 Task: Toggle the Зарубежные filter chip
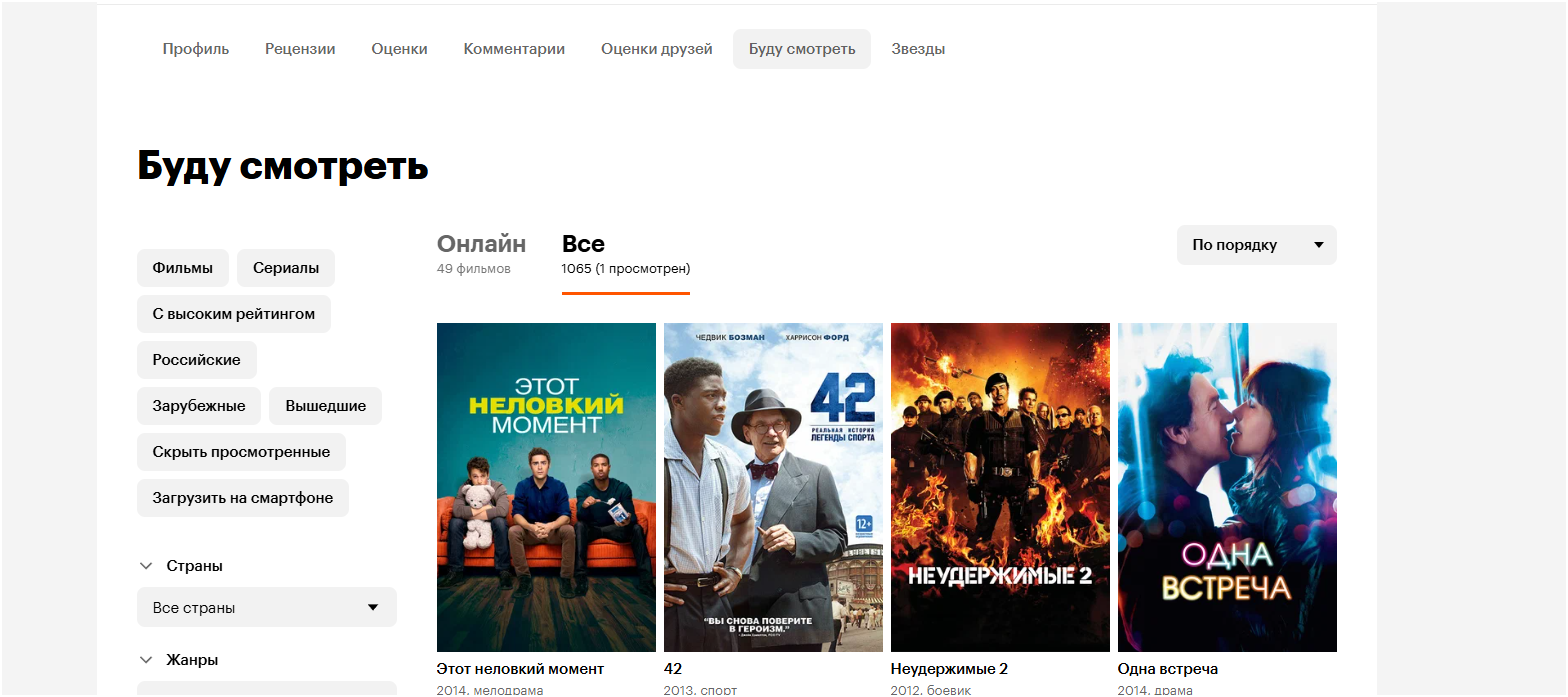(199, 406)
